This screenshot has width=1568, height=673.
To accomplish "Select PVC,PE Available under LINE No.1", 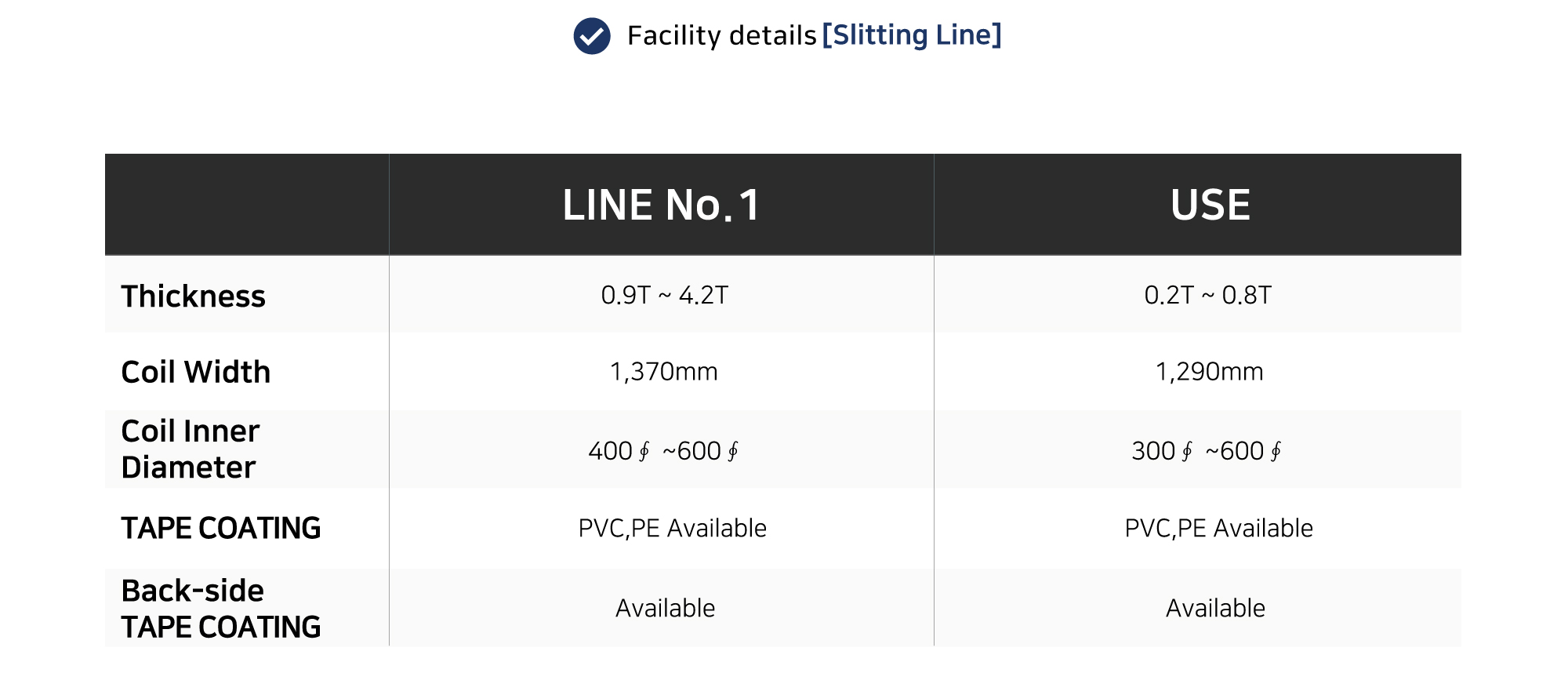I will pyautogui.click(x=672, y=528).
